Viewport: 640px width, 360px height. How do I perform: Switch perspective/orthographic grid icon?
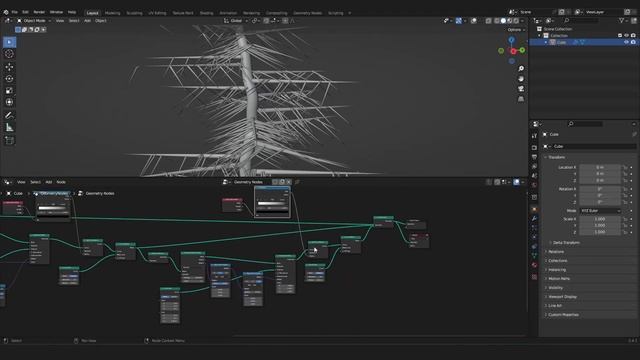coord(521,99)
